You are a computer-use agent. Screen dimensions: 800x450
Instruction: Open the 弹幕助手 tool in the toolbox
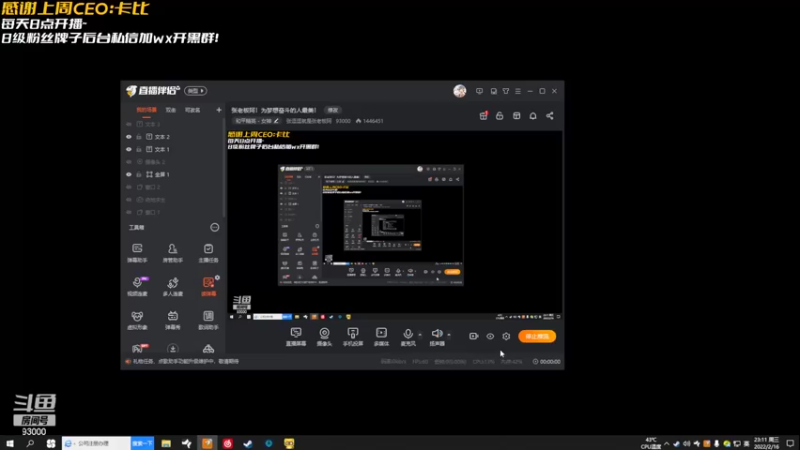[x=137, y=253]
